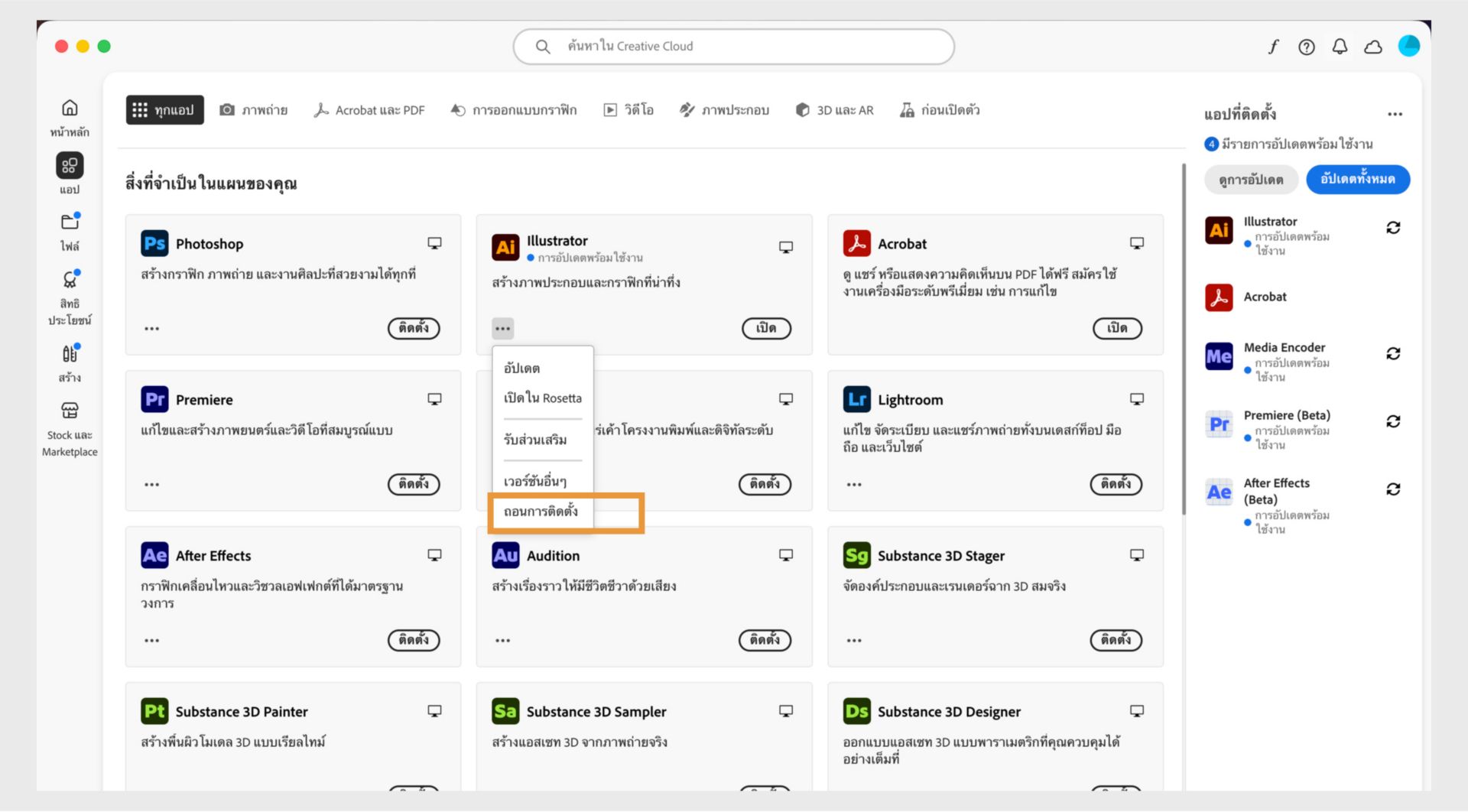This screenshot has width=1468, height=812.
Task: Click update icon for Illustrator in installed list
Action: tap(1393, 228)
